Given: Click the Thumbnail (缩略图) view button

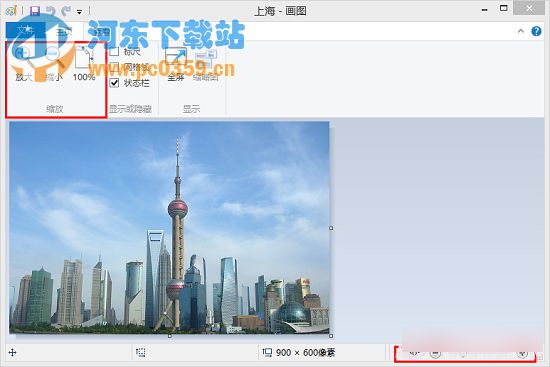Looking at the screenshot, I should pyautogui.click(x=206, y=64).
